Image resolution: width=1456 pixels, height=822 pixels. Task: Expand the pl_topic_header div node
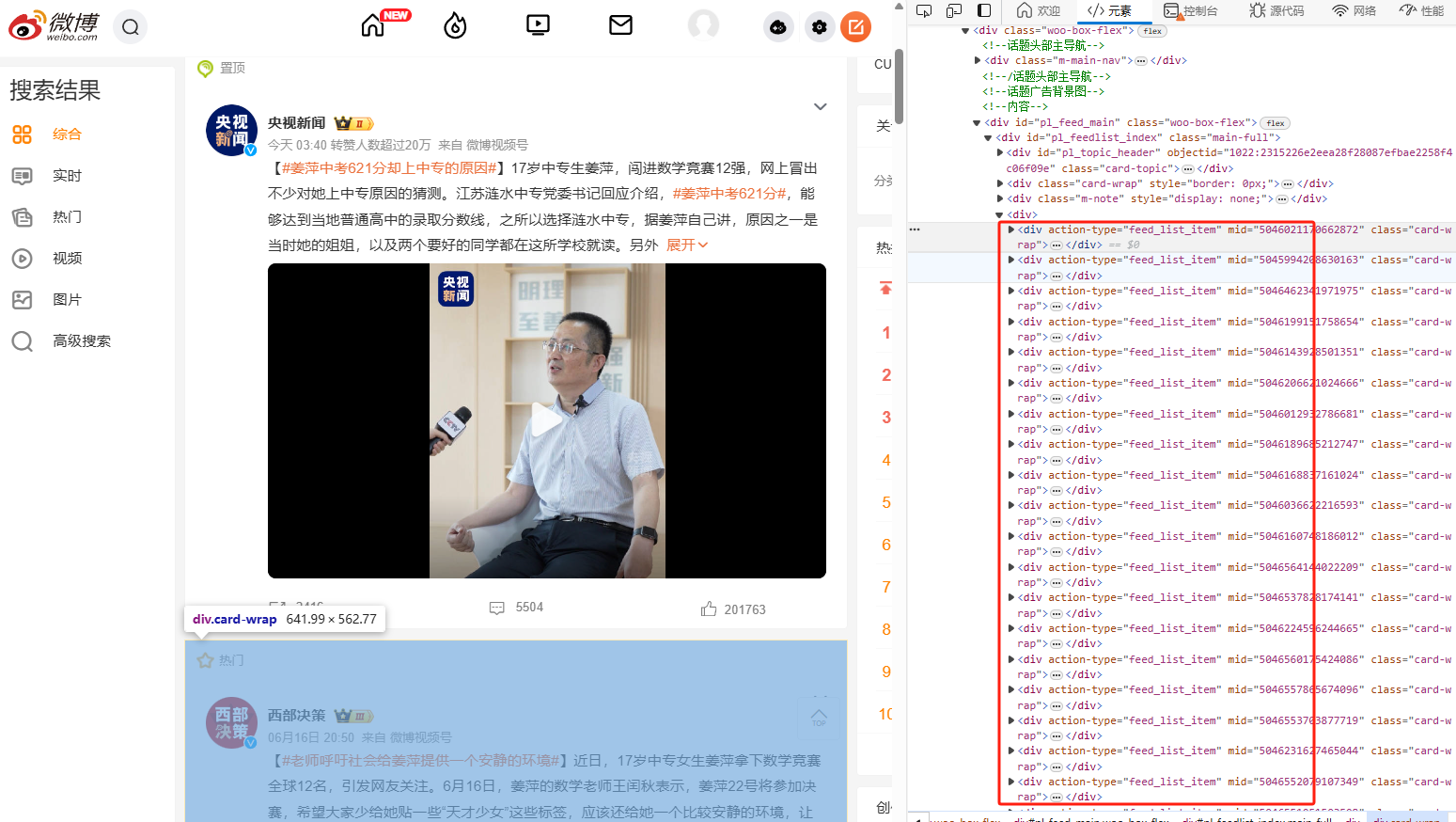coord(1000,152)
